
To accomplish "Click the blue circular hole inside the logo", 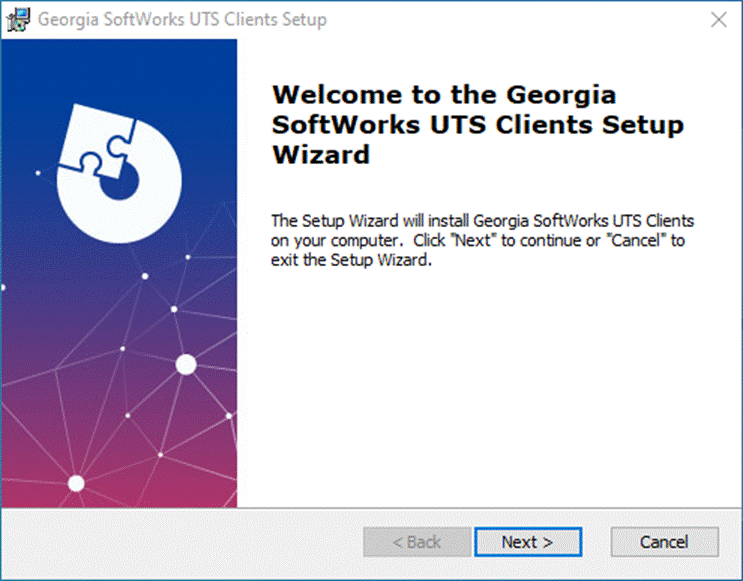I will click(121, 182).
